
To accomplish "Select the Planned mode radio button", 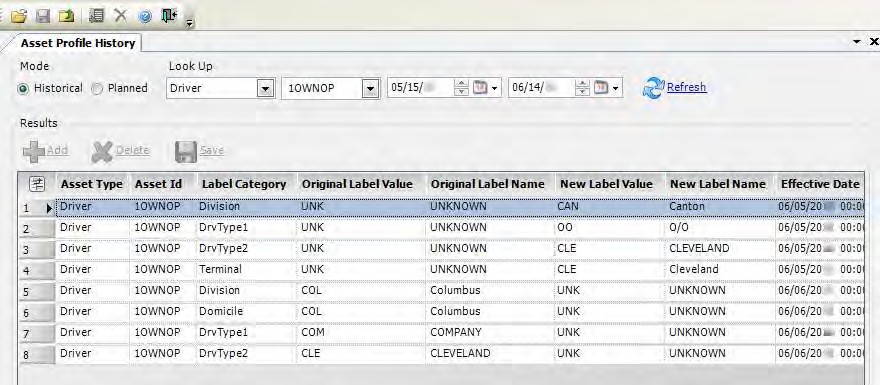I will pyautogui.click(x=97, y=89).
